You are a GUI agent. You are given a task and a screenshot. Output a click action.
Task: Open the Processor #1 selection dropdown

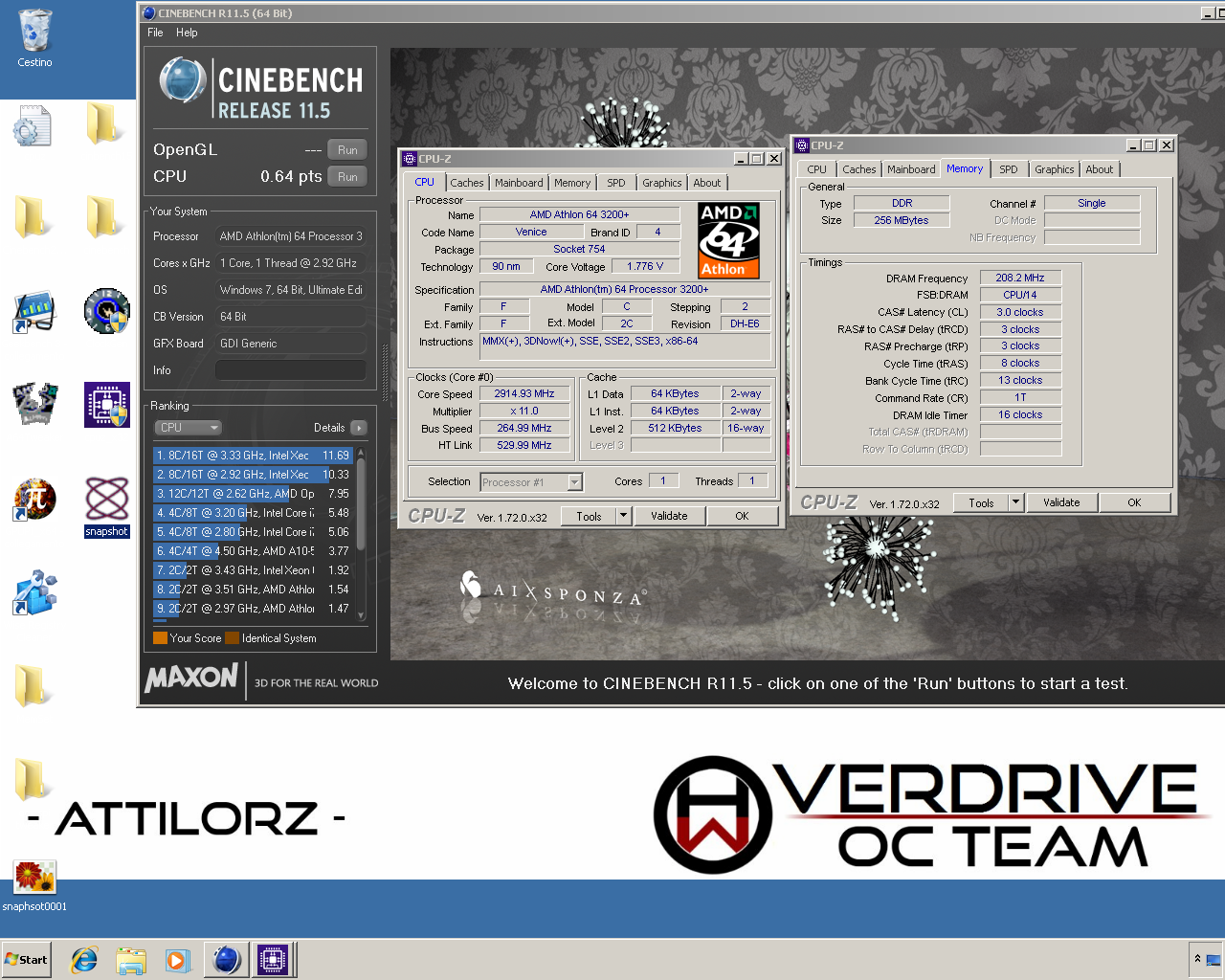coord(531,482)
